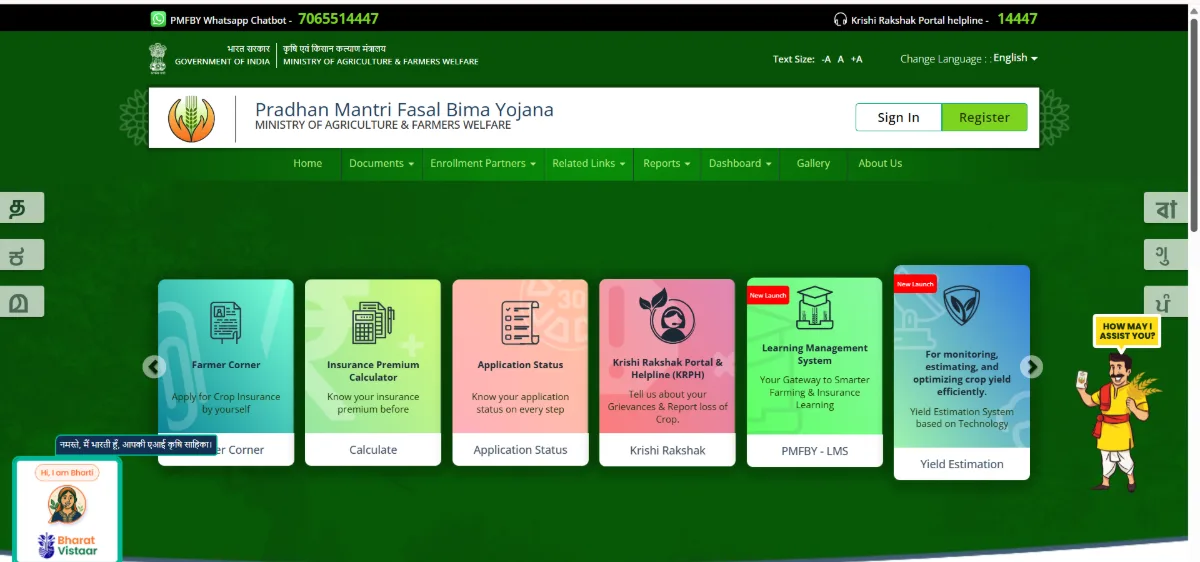Click the Register button
Viewport: 1200px width, 562px height.
(x=984, y=117)
